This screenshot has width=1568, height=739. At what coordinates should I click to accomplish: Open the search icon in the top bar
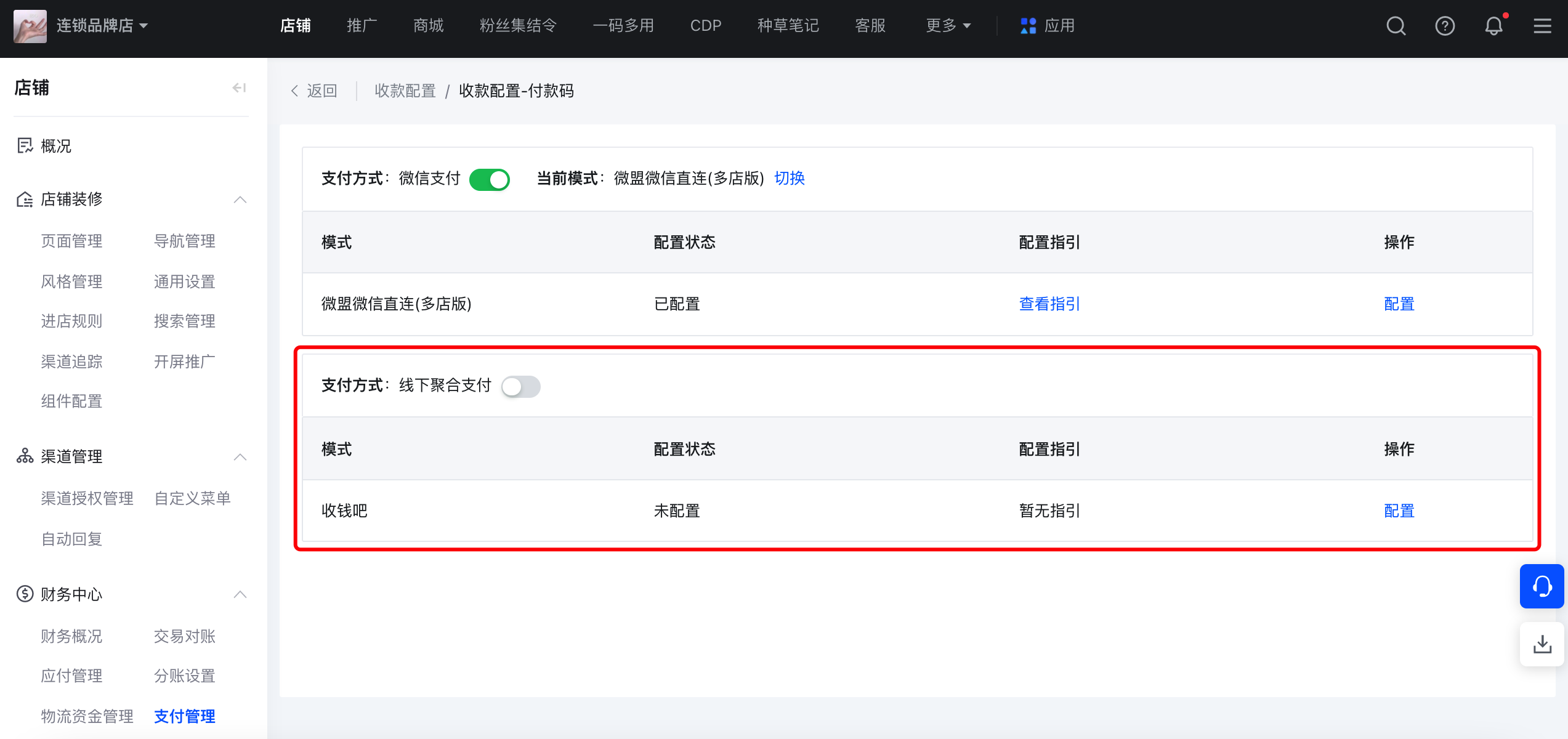1395,26
